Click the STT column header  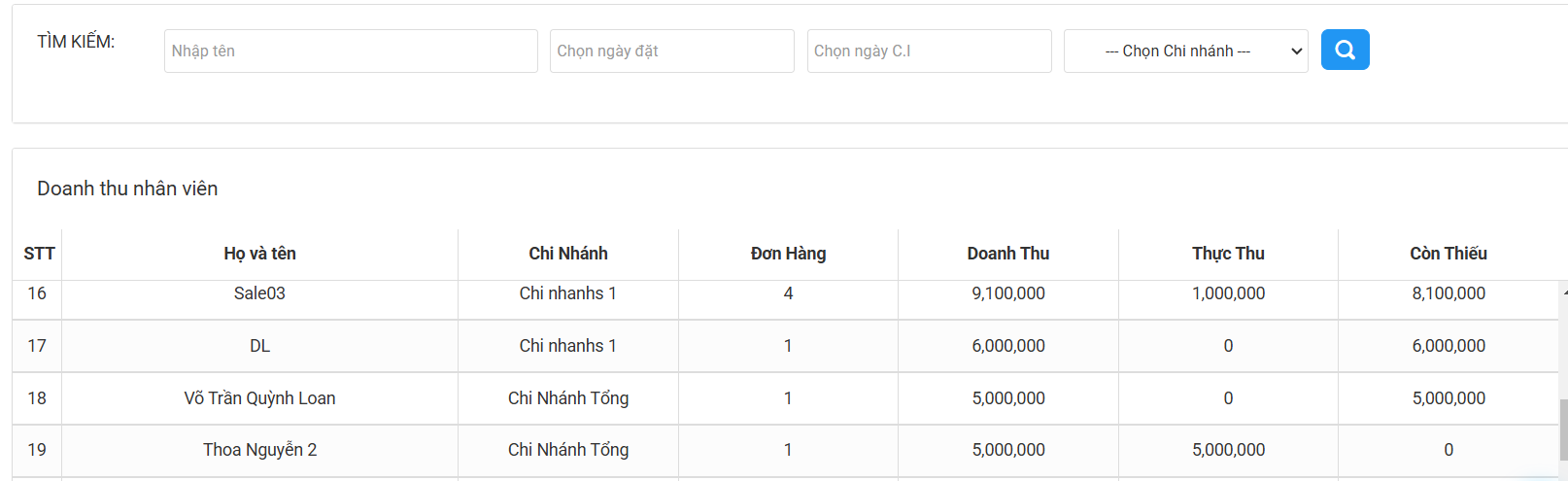pos(39,254)
